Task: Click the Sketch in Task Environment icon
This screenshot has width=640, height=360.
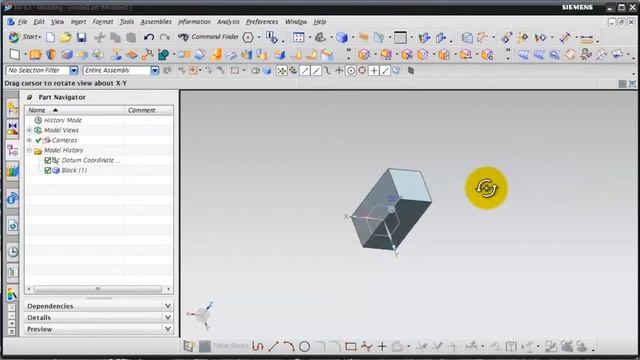Action: tap(189, 346)
